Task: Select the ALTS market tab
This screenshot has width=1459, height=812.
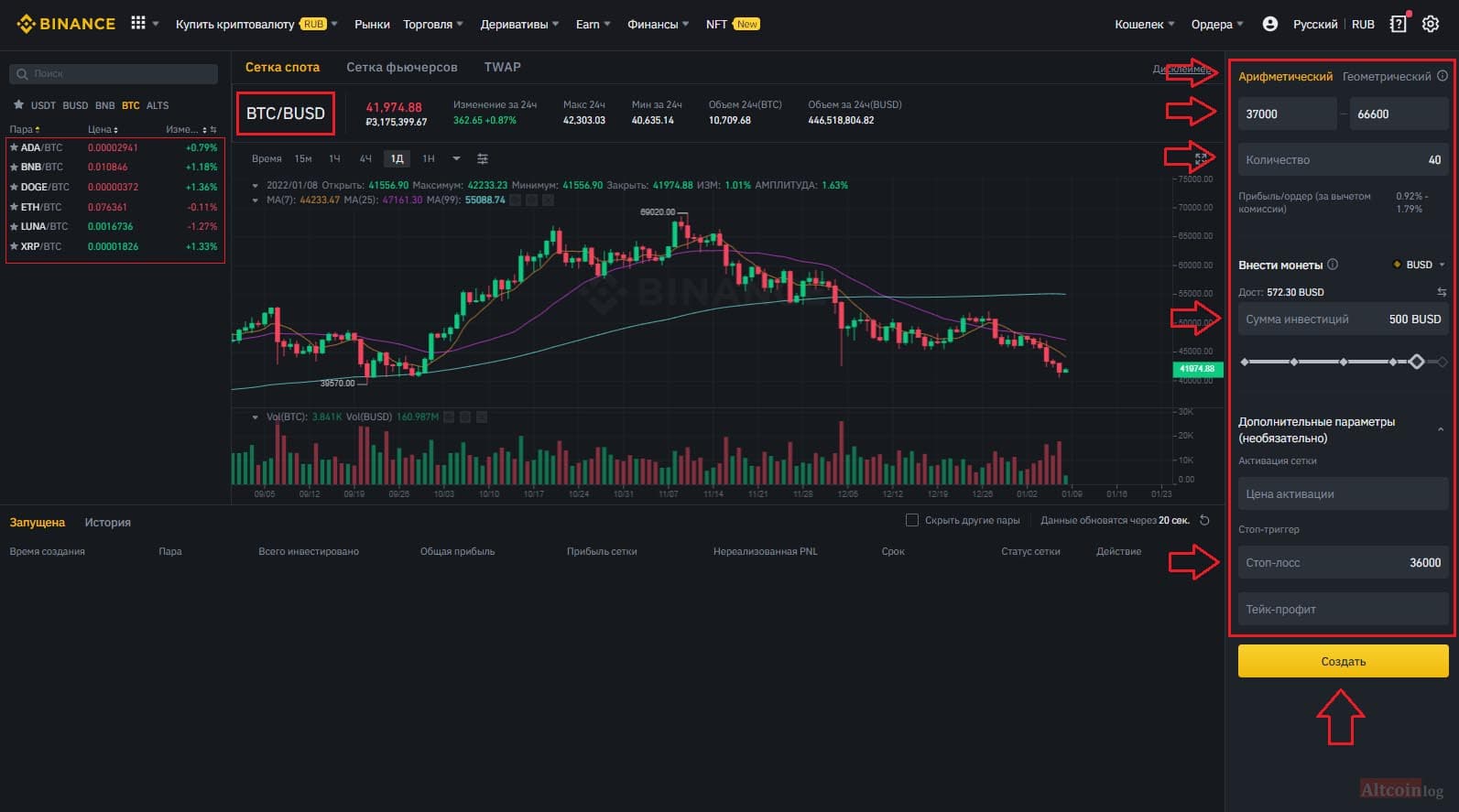Action: tap(158, 105)
